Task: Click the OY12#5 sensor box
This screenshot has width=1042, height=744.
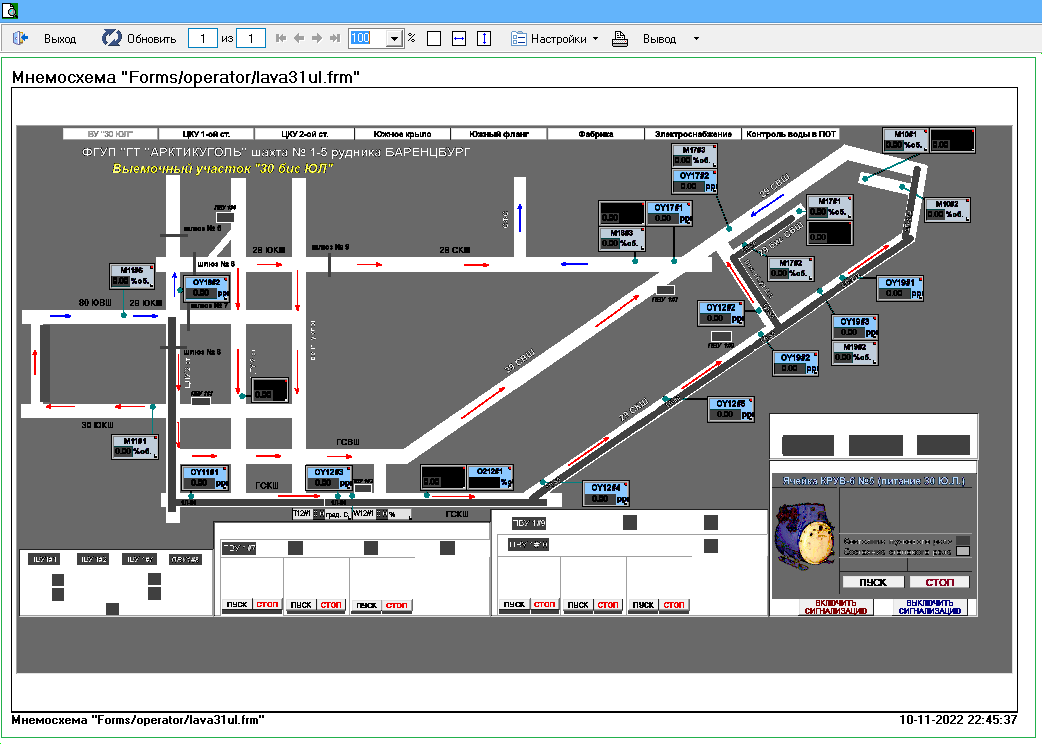Action: tap(730, 409)
